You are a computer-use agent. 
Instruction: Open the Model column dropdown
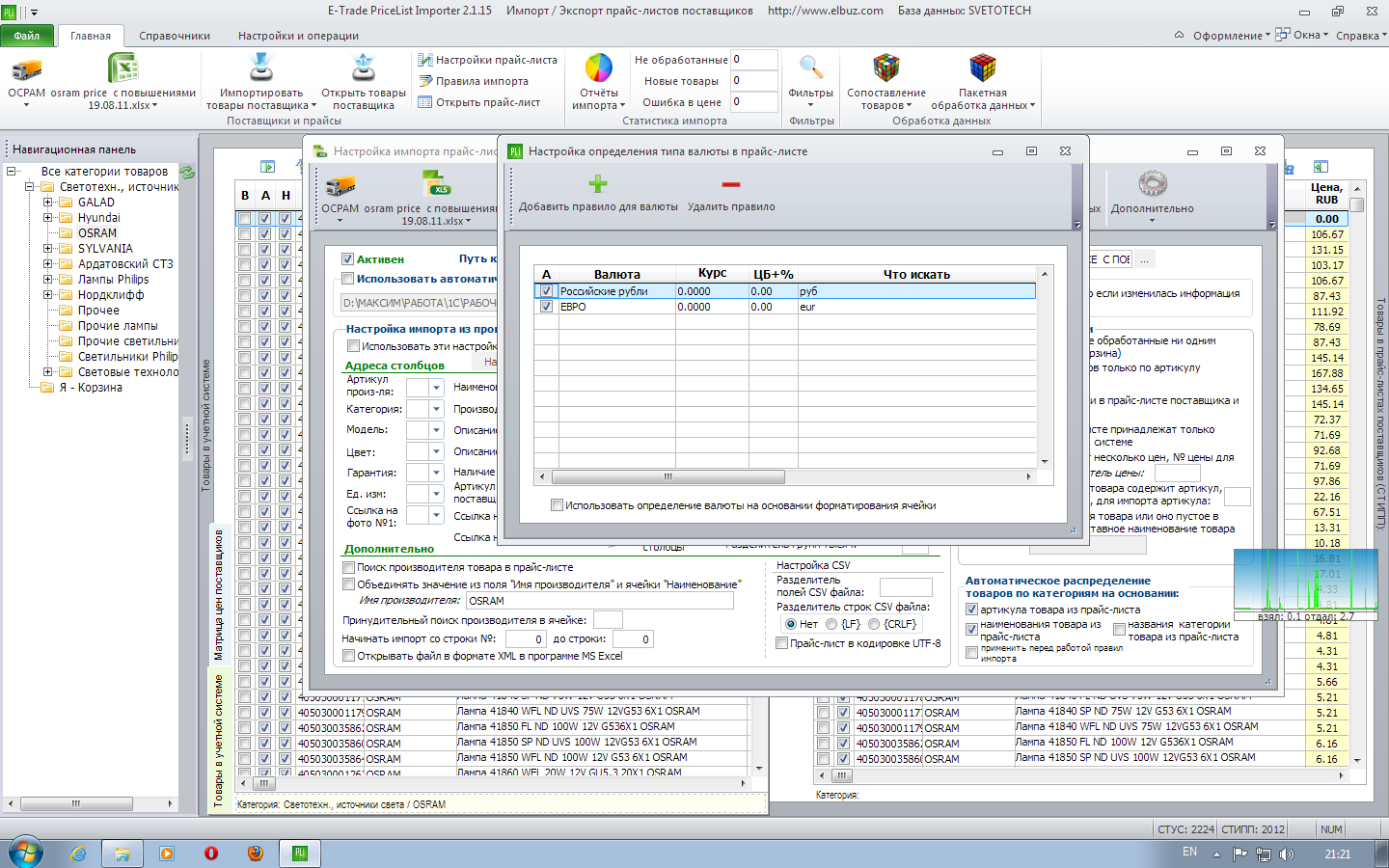tap(436, 430)
